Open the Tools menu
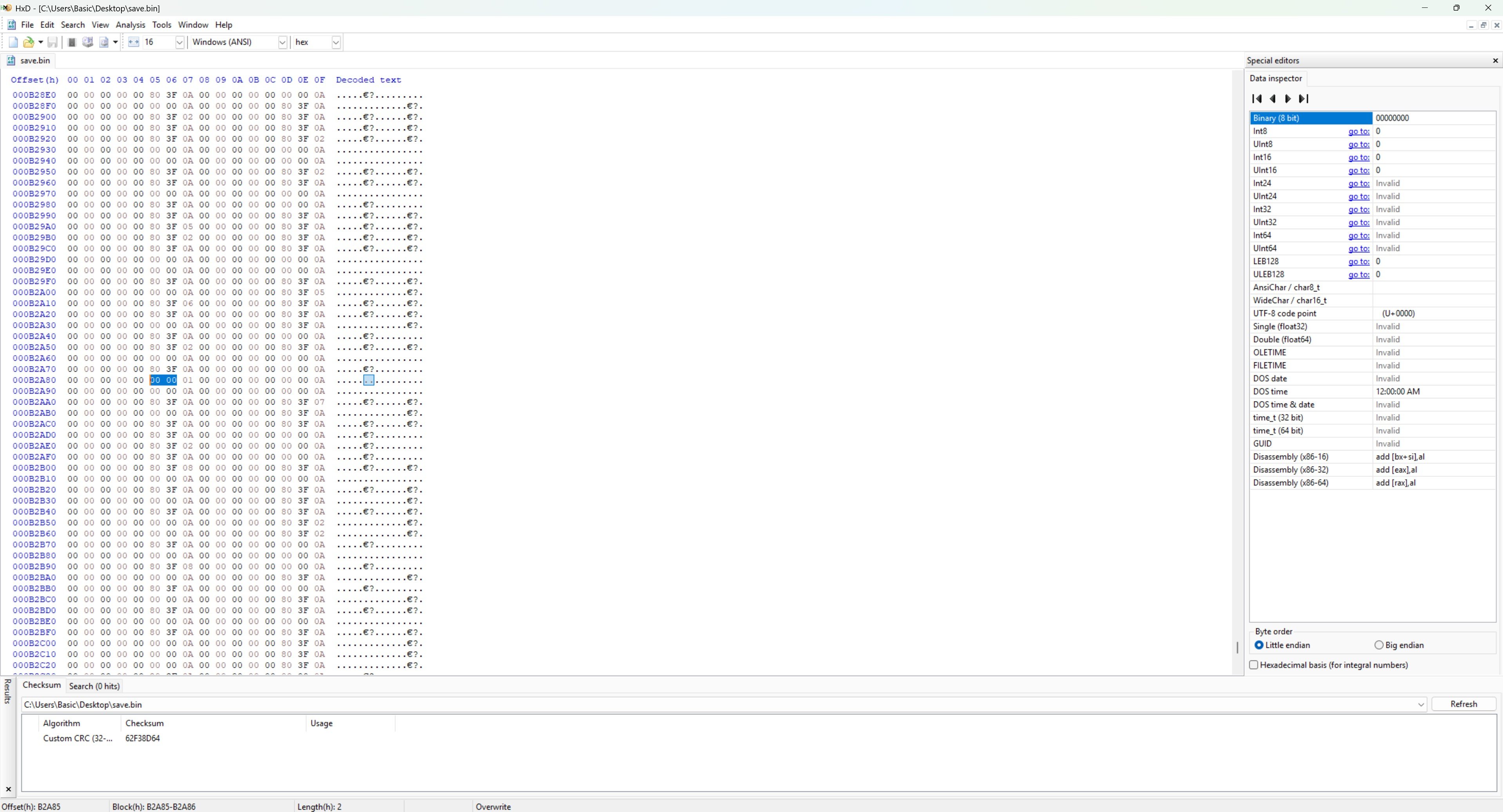Viewport: 1503px width, 812px height. [x=161, y=25]
